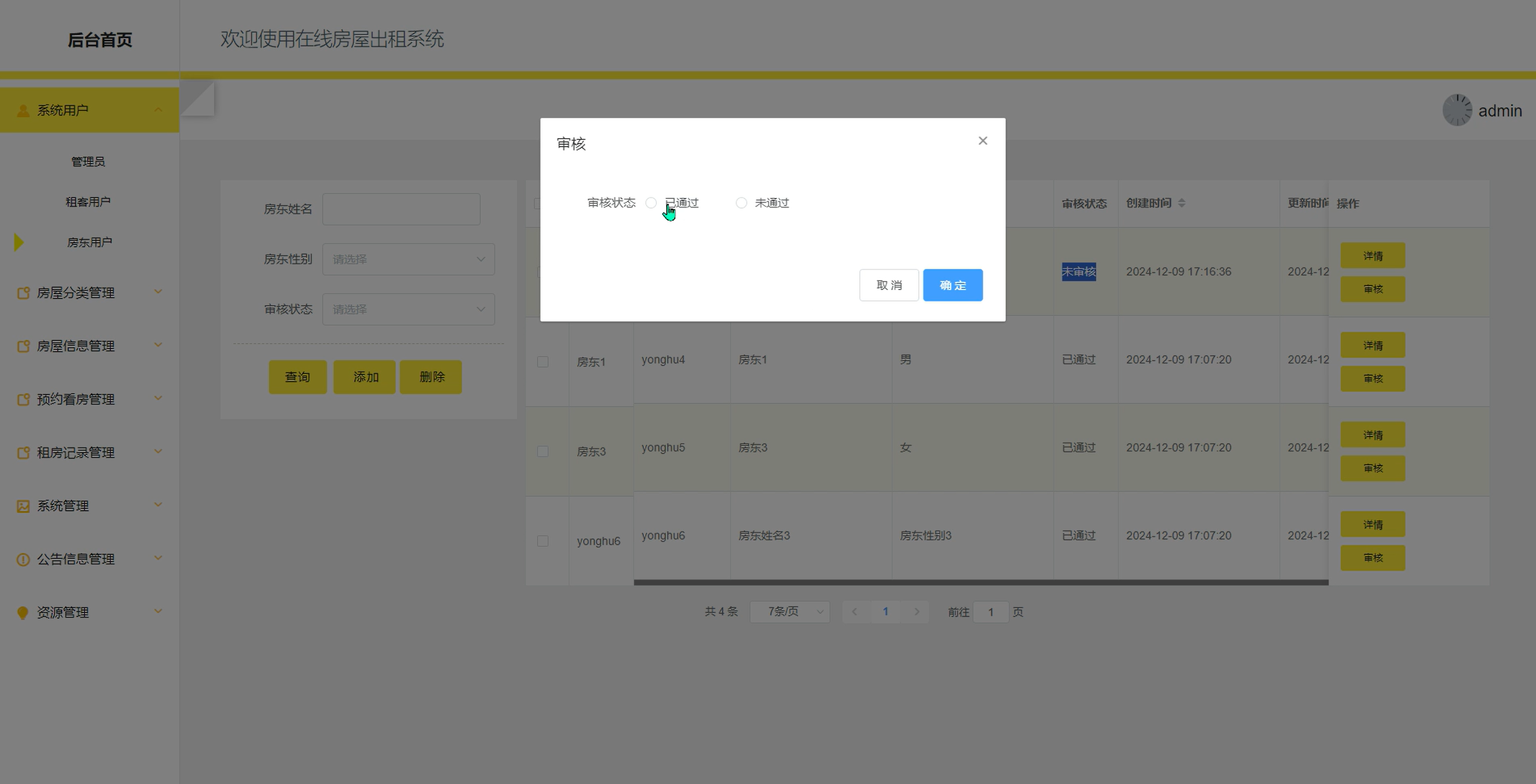Close the 审核 dialog with X icon
The height and width of the screenshot is (784, 1536).
(982, 141)
